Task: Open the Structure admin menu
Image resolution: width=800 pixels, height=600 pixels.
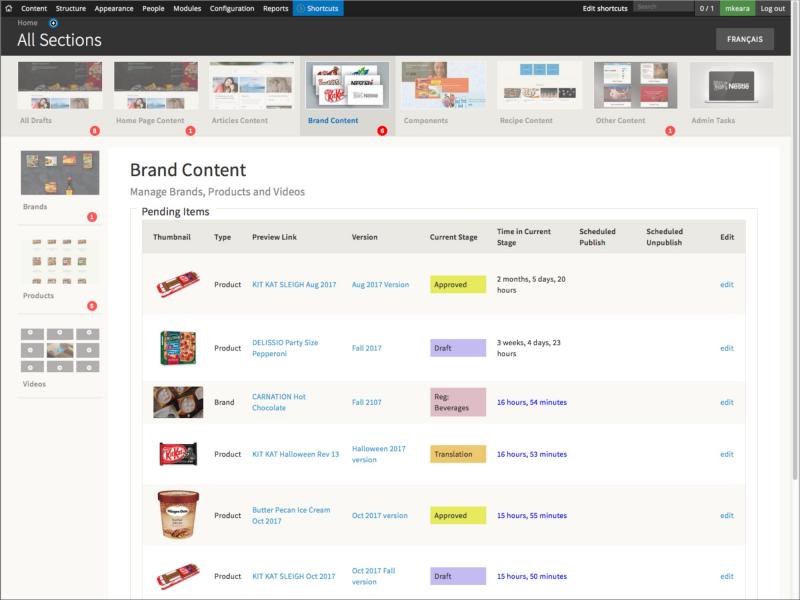Action: [70, 8]
